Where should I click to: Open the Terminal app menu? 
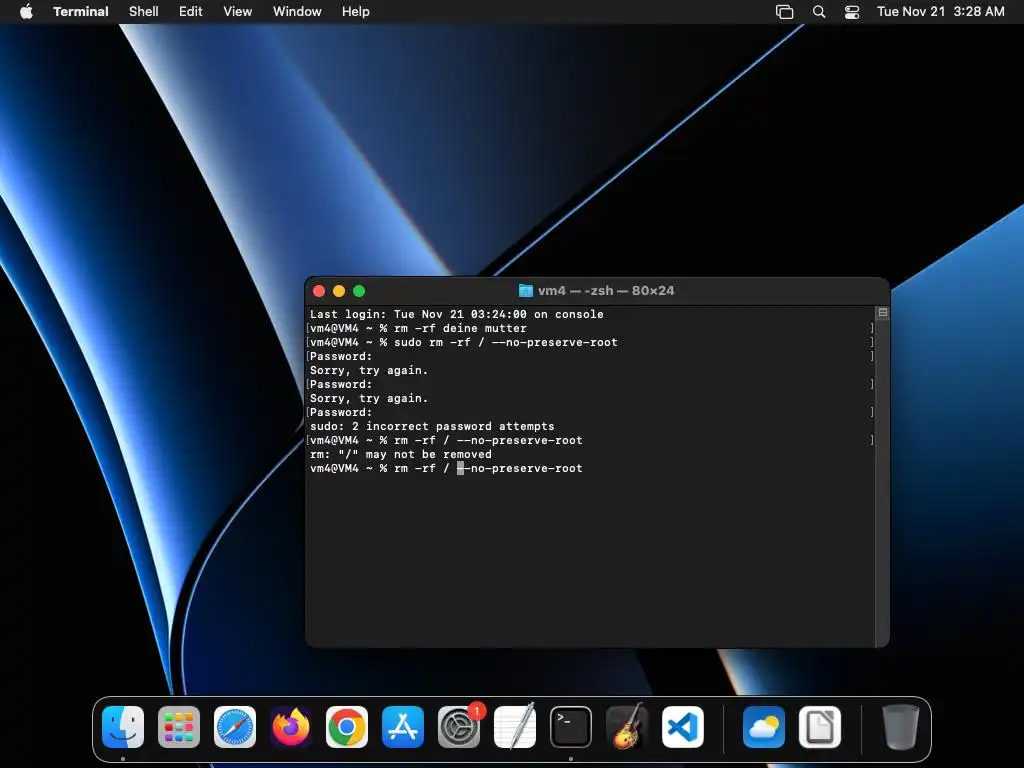tap(81, 11)
